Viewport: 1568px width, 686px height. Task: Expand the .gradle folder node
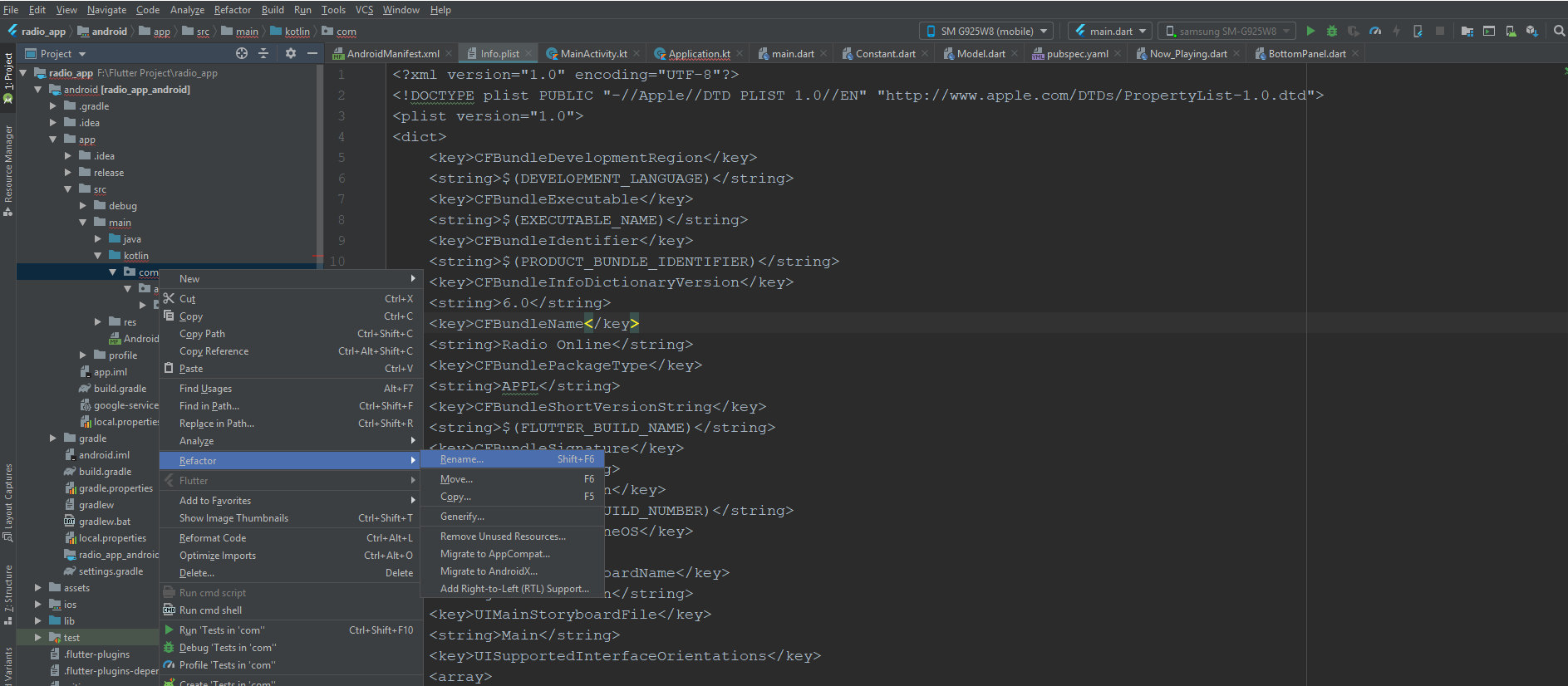click(x=53, y=106)
